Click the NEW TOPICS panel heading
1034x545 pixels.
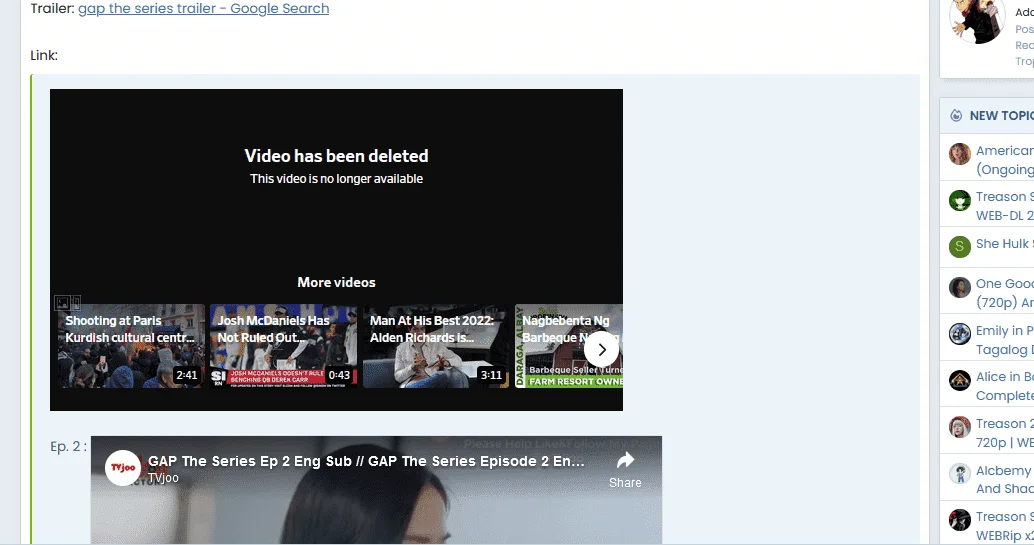point(1001,115)
